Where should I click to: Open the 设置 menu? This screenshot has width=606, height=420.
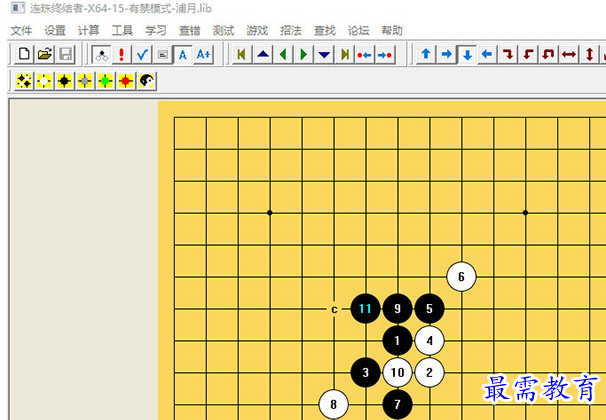(x=55, y=31)
